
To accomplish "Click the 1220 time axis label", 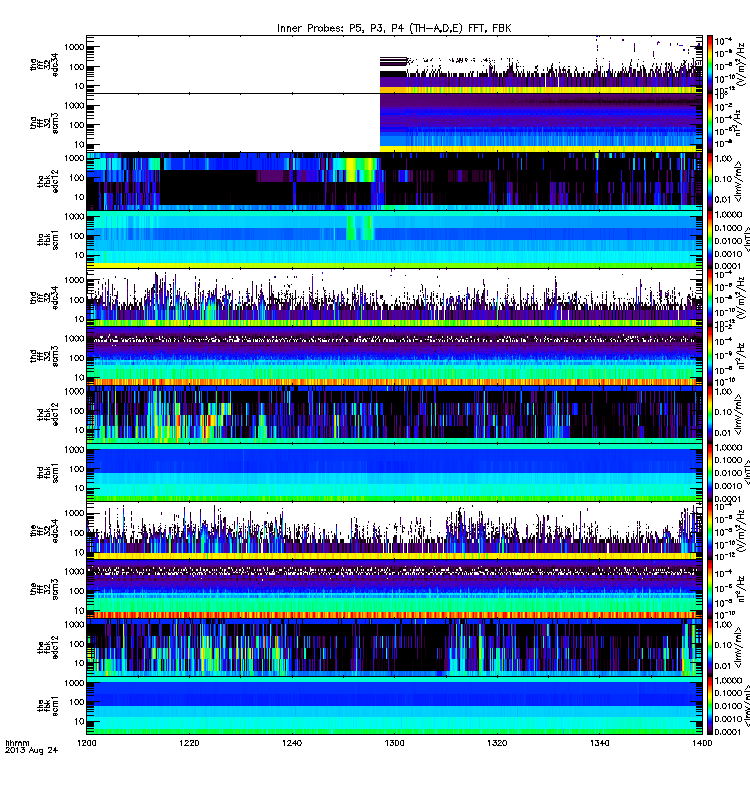I will pyautogui.click(x=189, y=743).
